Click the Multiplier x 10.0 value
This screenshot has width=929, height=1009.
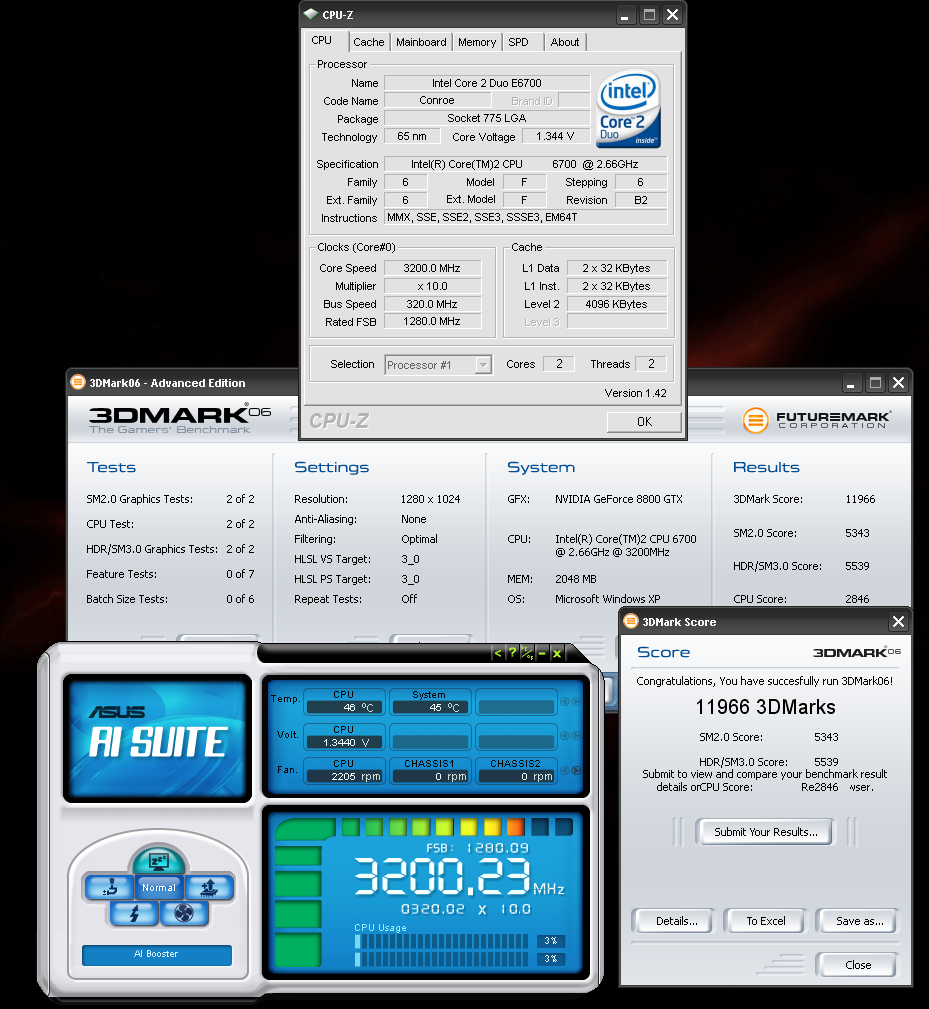pyautogui.click(x=432, y=286)
